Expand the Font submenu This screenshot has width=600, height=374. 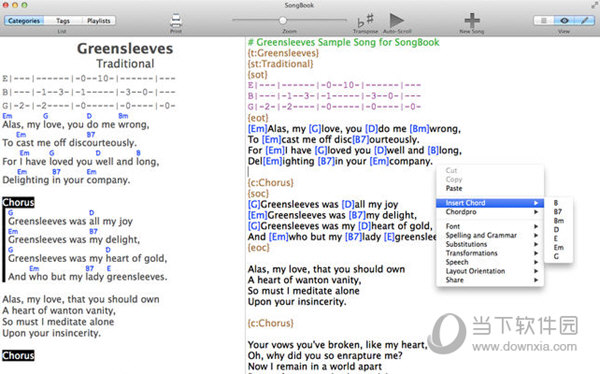pyautogui.click(x=490, y=226)
